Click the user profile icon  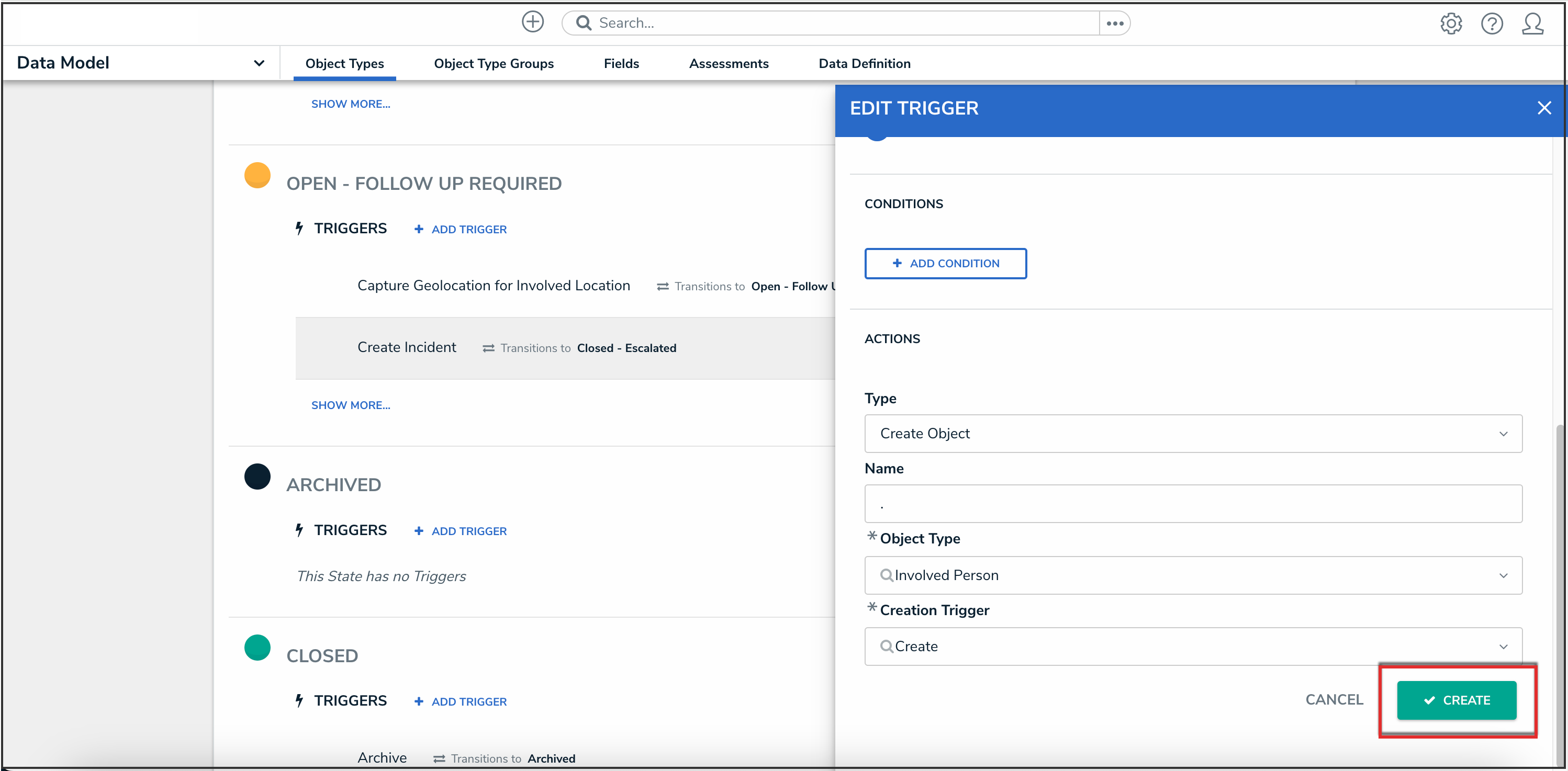[x=1532, y=24]
